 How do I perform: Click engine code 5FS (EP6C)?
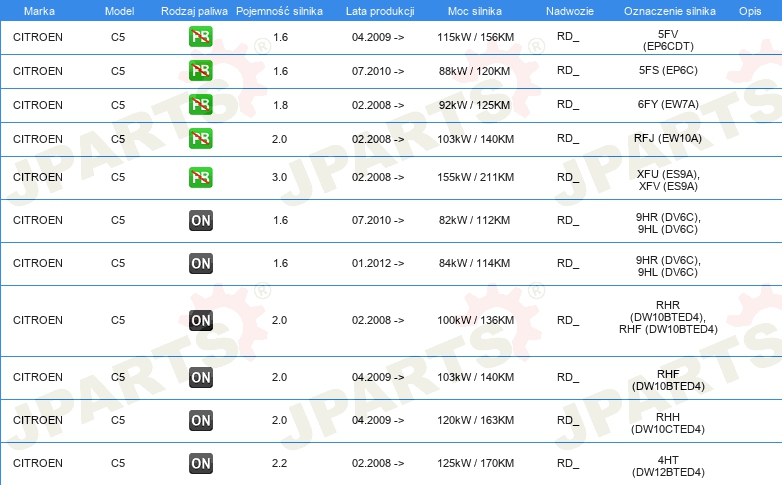(668, 70)
